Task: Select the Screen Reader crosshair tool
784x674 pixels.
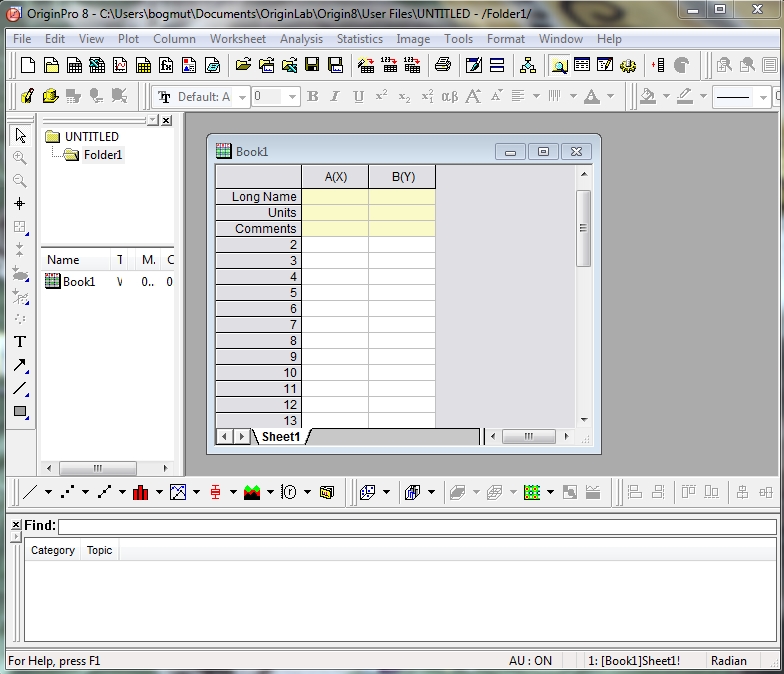Action: 20,204
